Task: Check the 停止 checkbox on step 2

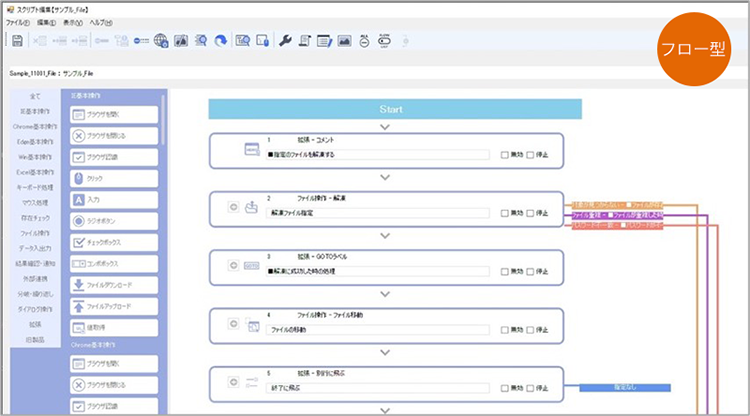Action: tap(534, 213)
